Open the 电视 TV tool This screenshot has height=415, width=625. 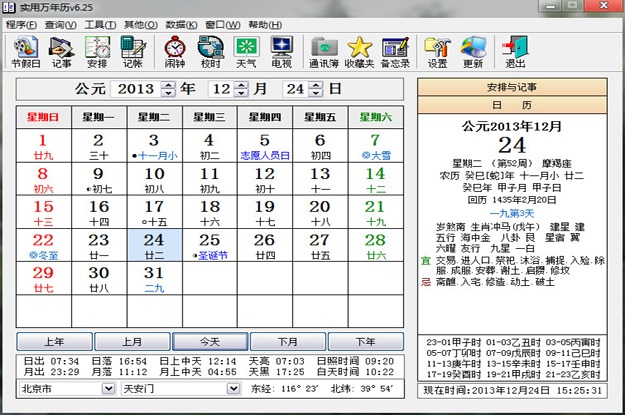(281, 52)
